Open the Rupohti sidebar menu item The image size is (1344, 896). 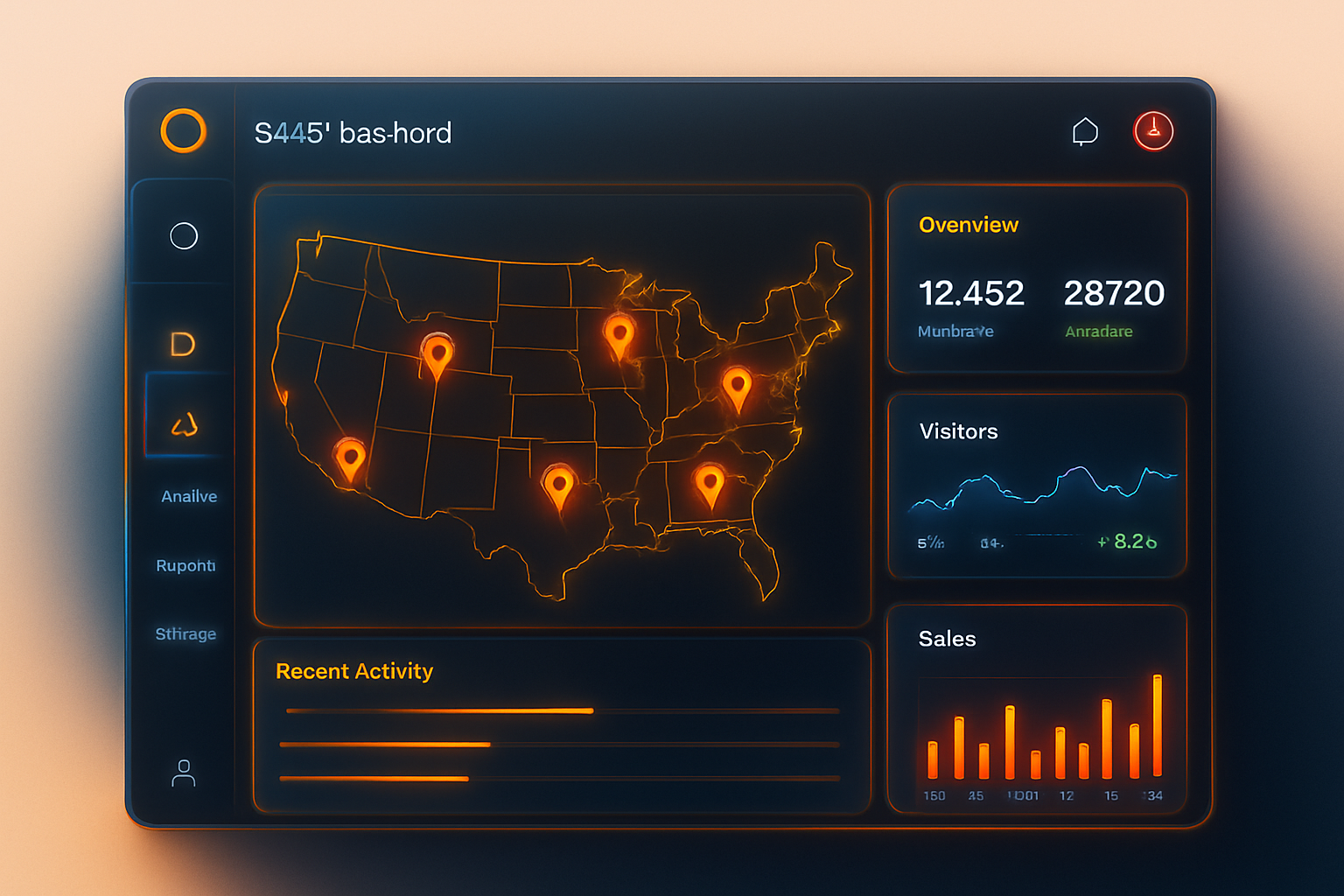tap(185, 565)
